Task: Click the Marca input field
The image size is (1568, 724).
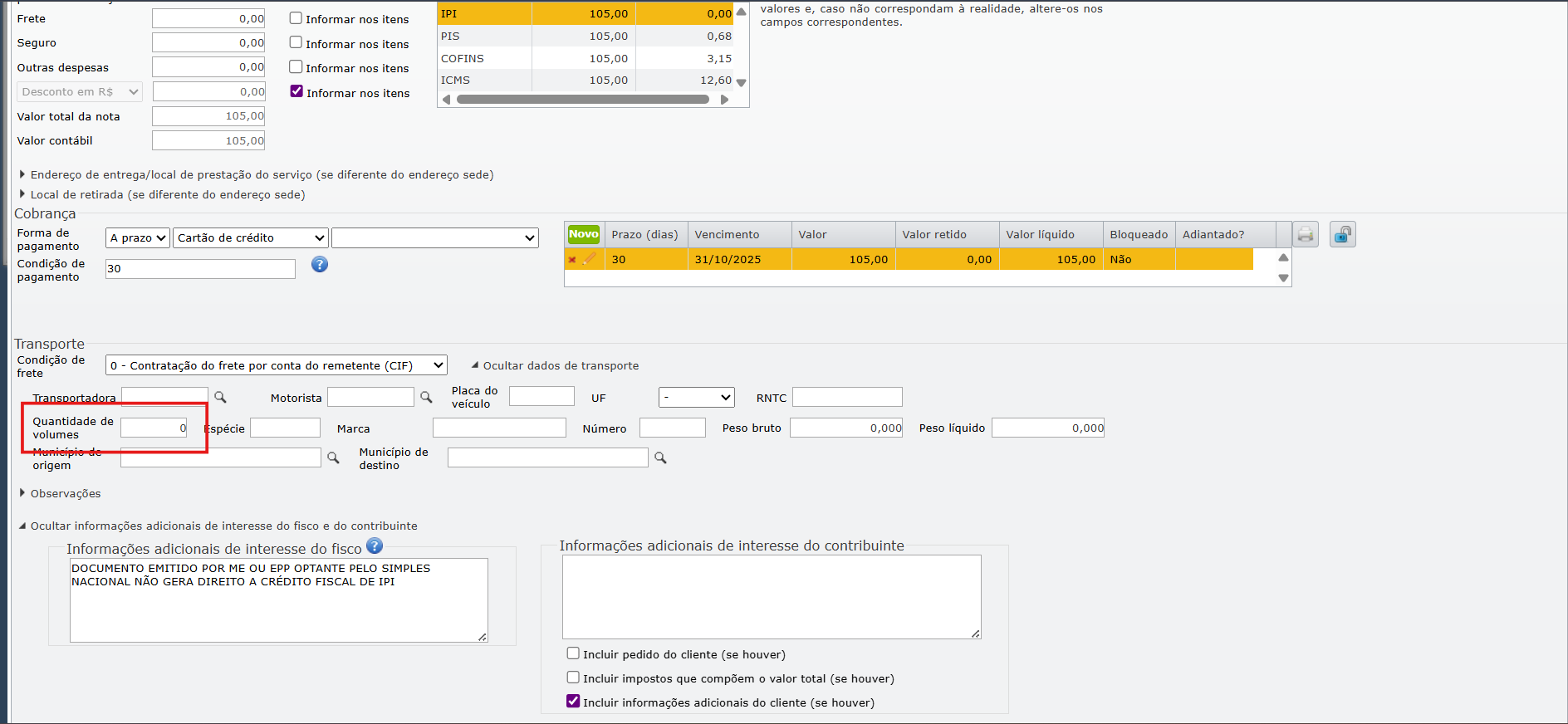Action: point(499,428)
